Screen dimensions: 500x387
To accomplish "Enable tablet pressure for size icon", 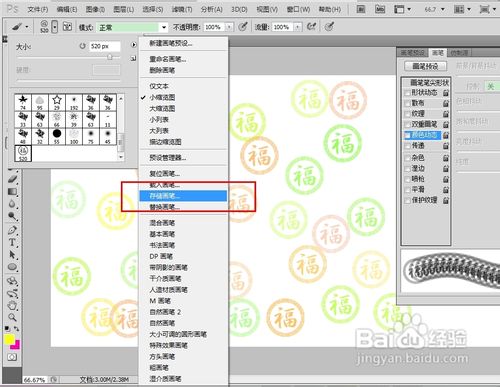I will point(329,26).
